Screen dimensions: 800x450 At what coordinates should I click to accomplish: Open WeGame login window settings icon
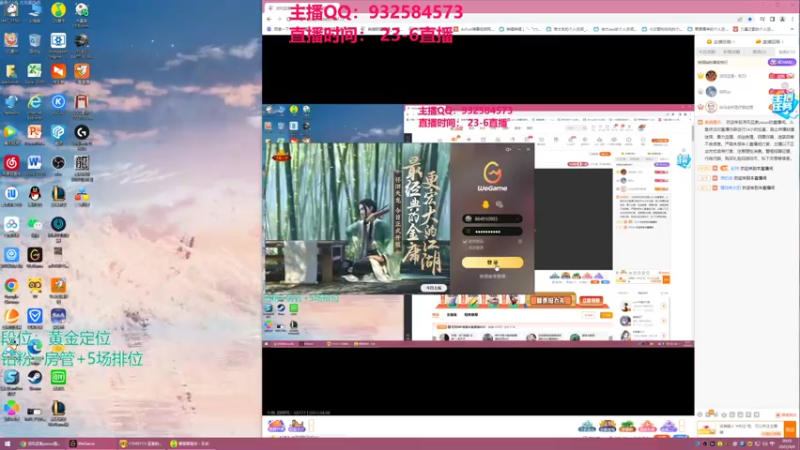[508, 149]
